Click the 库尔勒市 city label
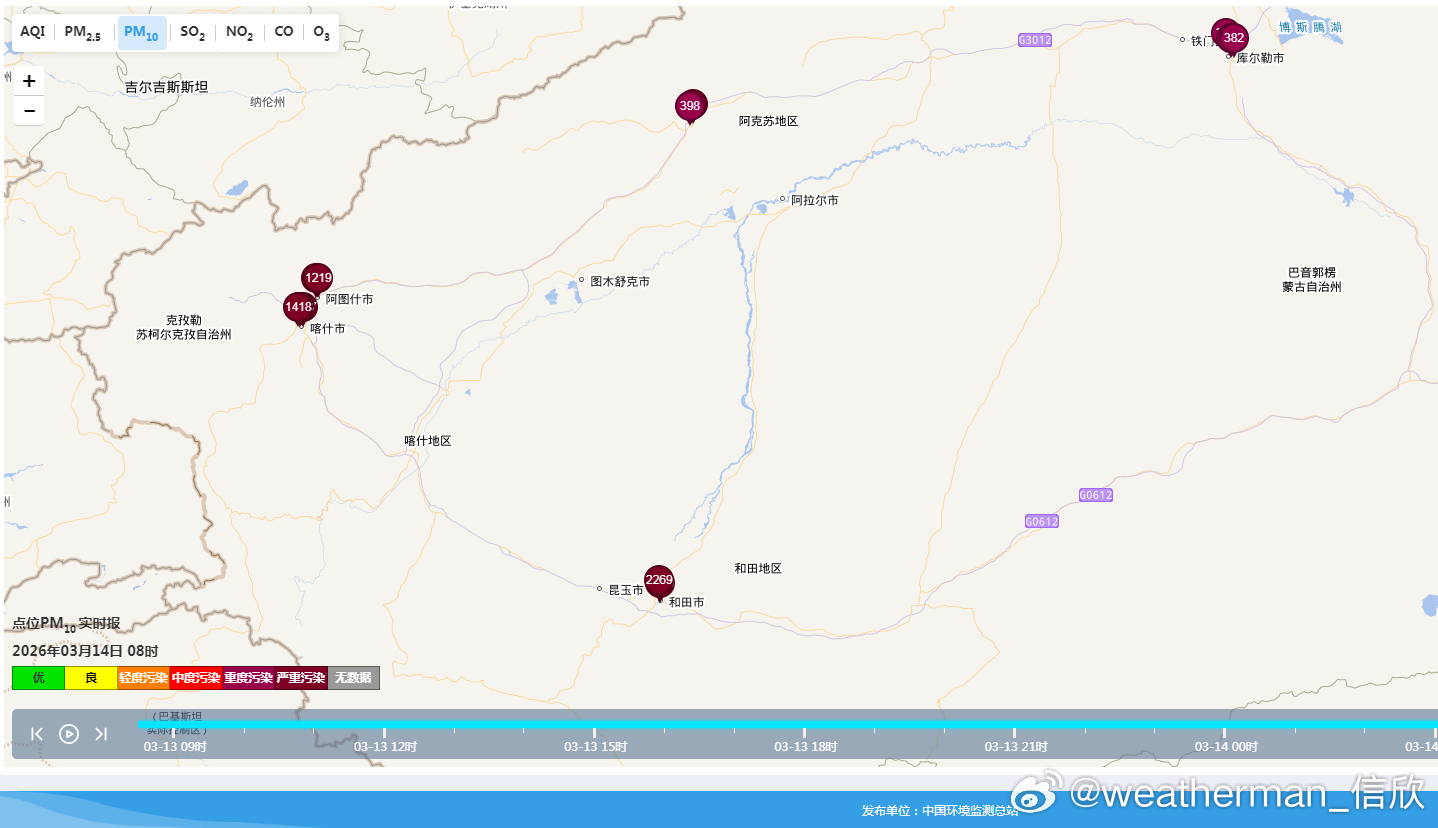The height and width of the screenshot is (828, 1438). click(x=1260, y=58)
